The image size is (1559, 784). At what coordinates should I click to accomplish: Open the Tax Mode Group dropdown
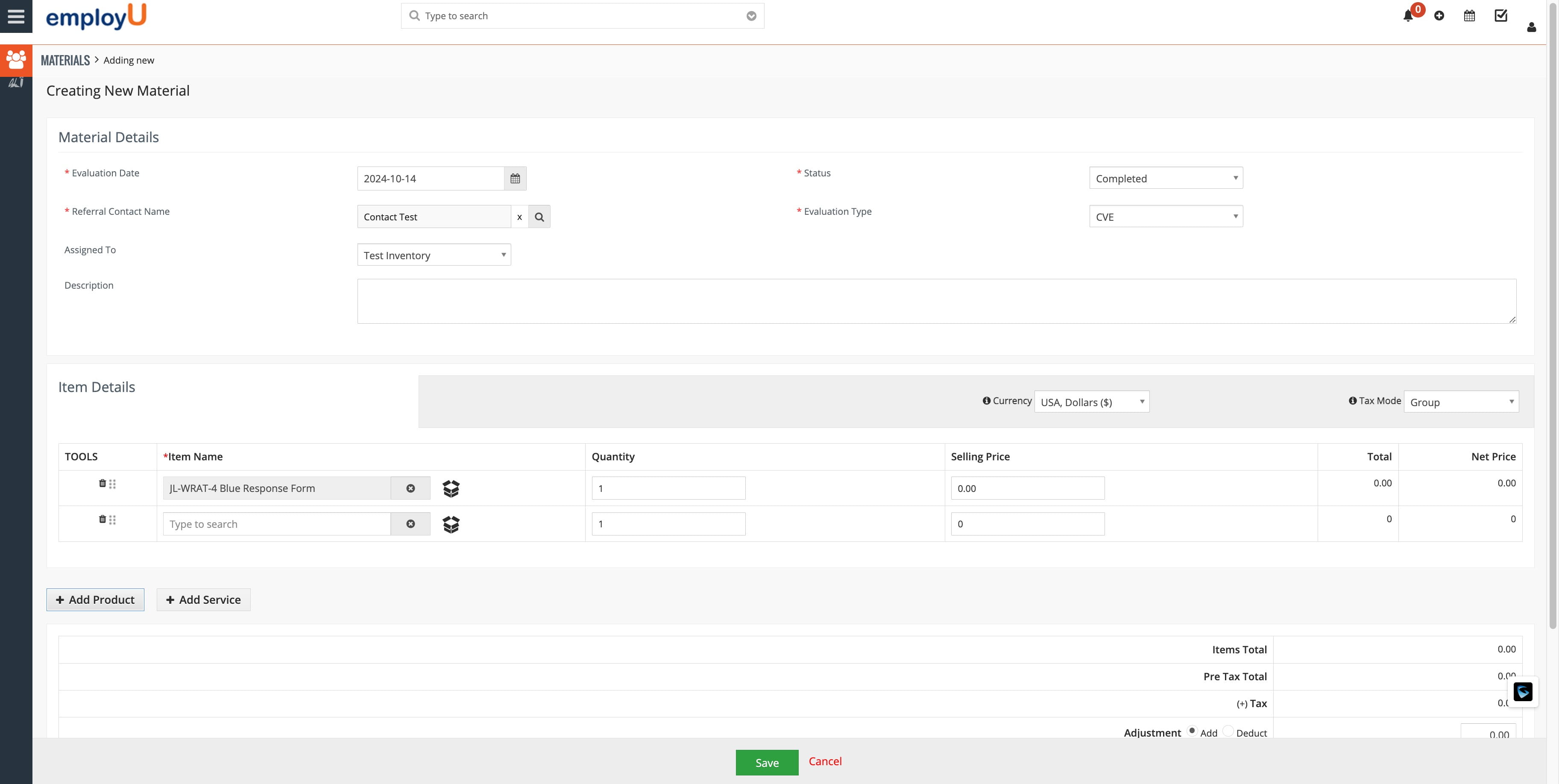pyautogui.click(x=1461, y=402)
